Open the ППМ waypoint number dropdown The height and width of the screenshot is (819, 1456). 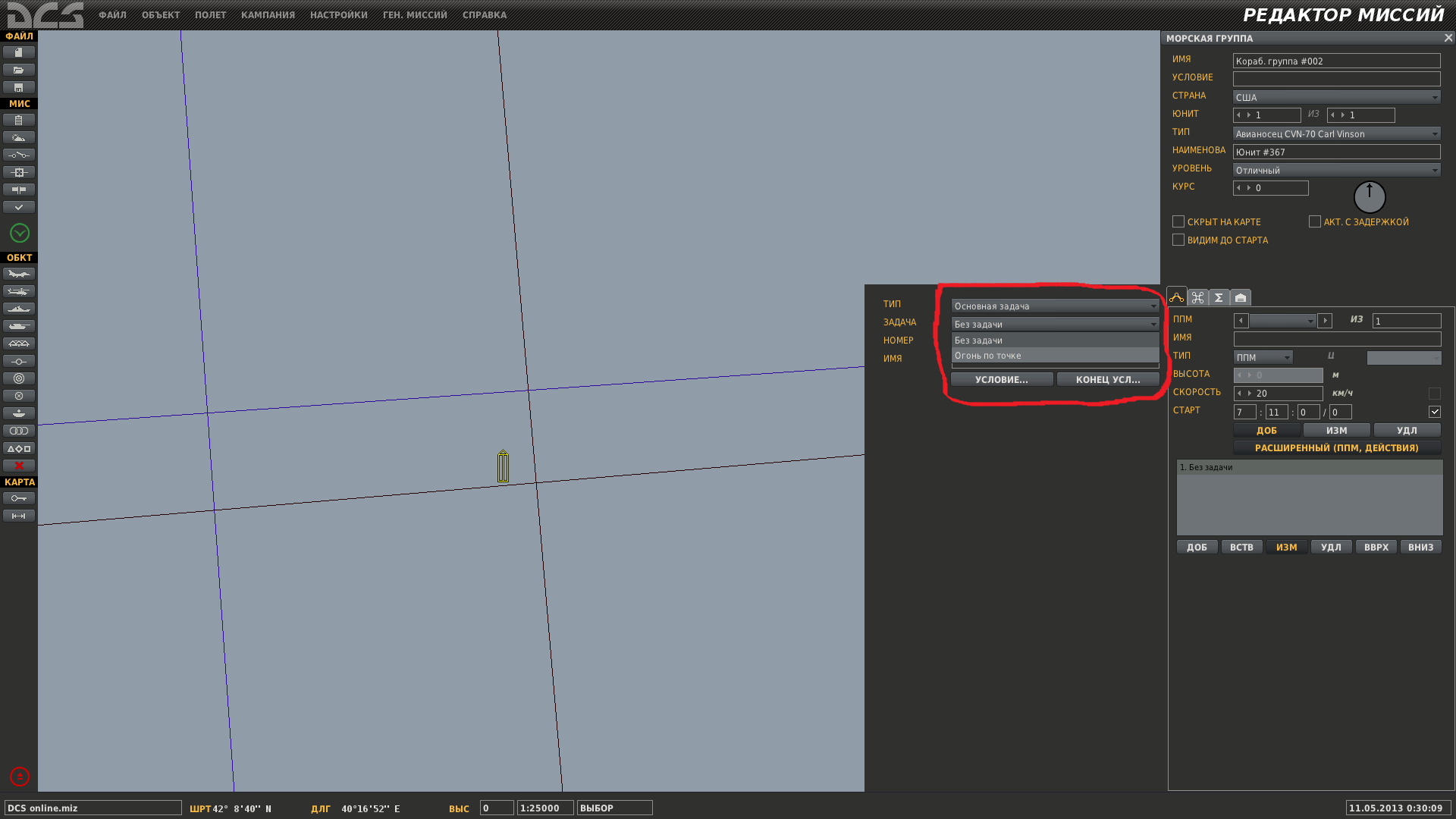[1282, 321]
